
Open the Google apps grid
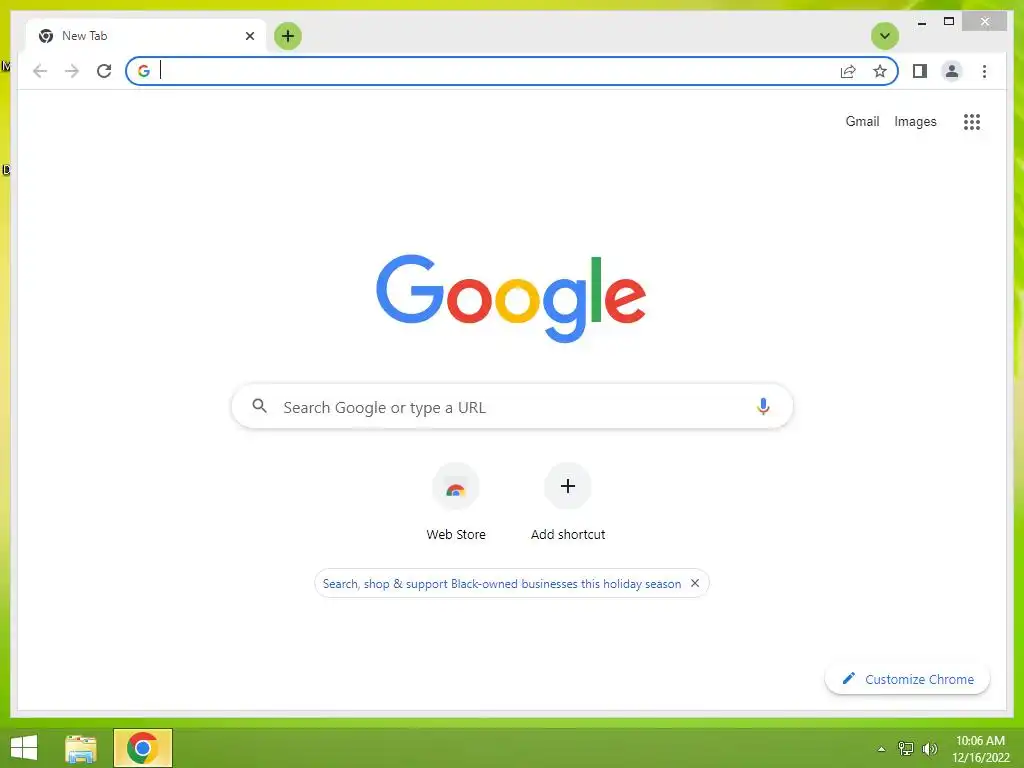pyautogui.click(x=972, y=121)
